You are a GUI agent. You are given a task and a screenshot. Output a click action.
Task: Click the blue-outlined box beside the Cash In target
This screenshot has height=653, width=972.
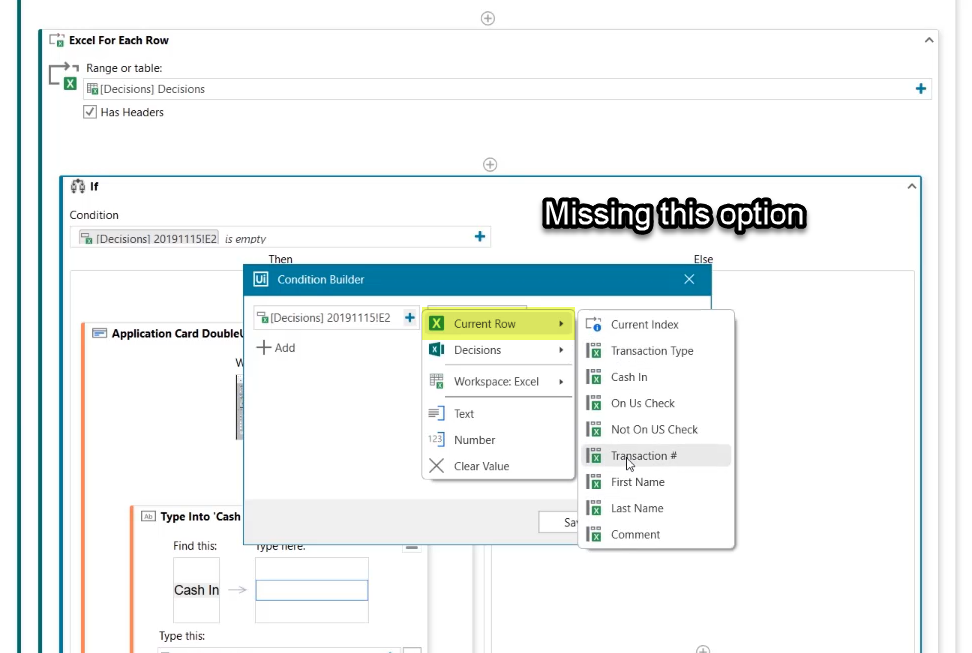(x=312, y=590)
